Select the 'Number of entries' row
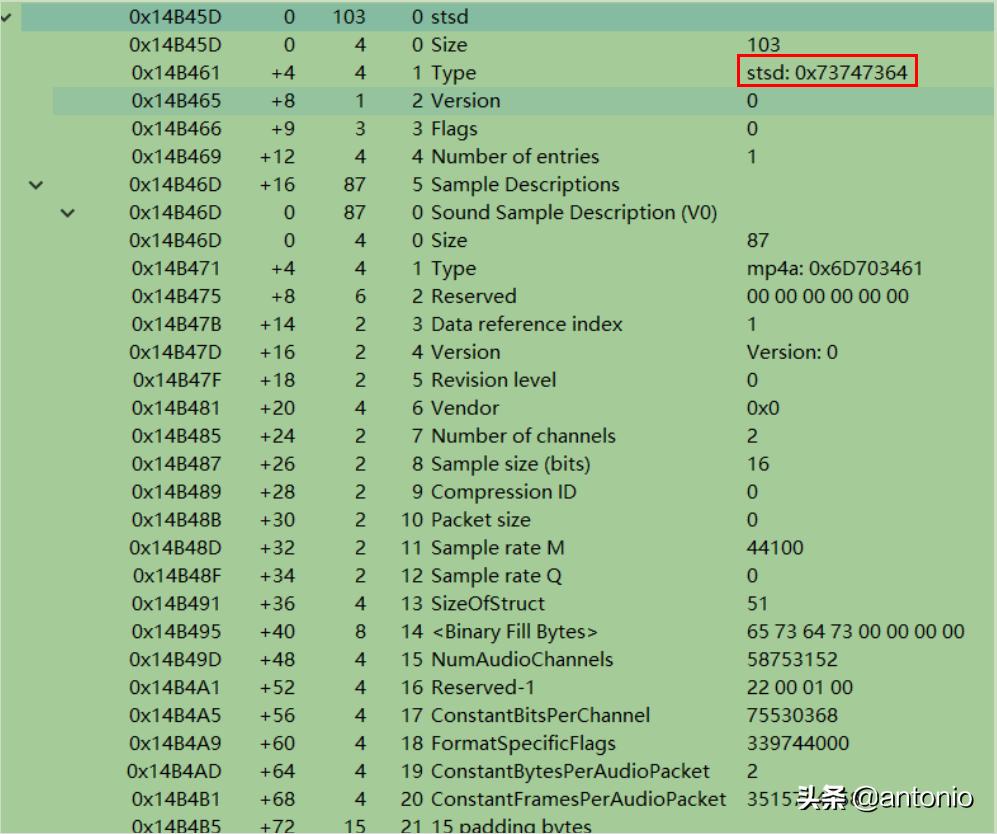The image size is (997, 834). point(523,156)
